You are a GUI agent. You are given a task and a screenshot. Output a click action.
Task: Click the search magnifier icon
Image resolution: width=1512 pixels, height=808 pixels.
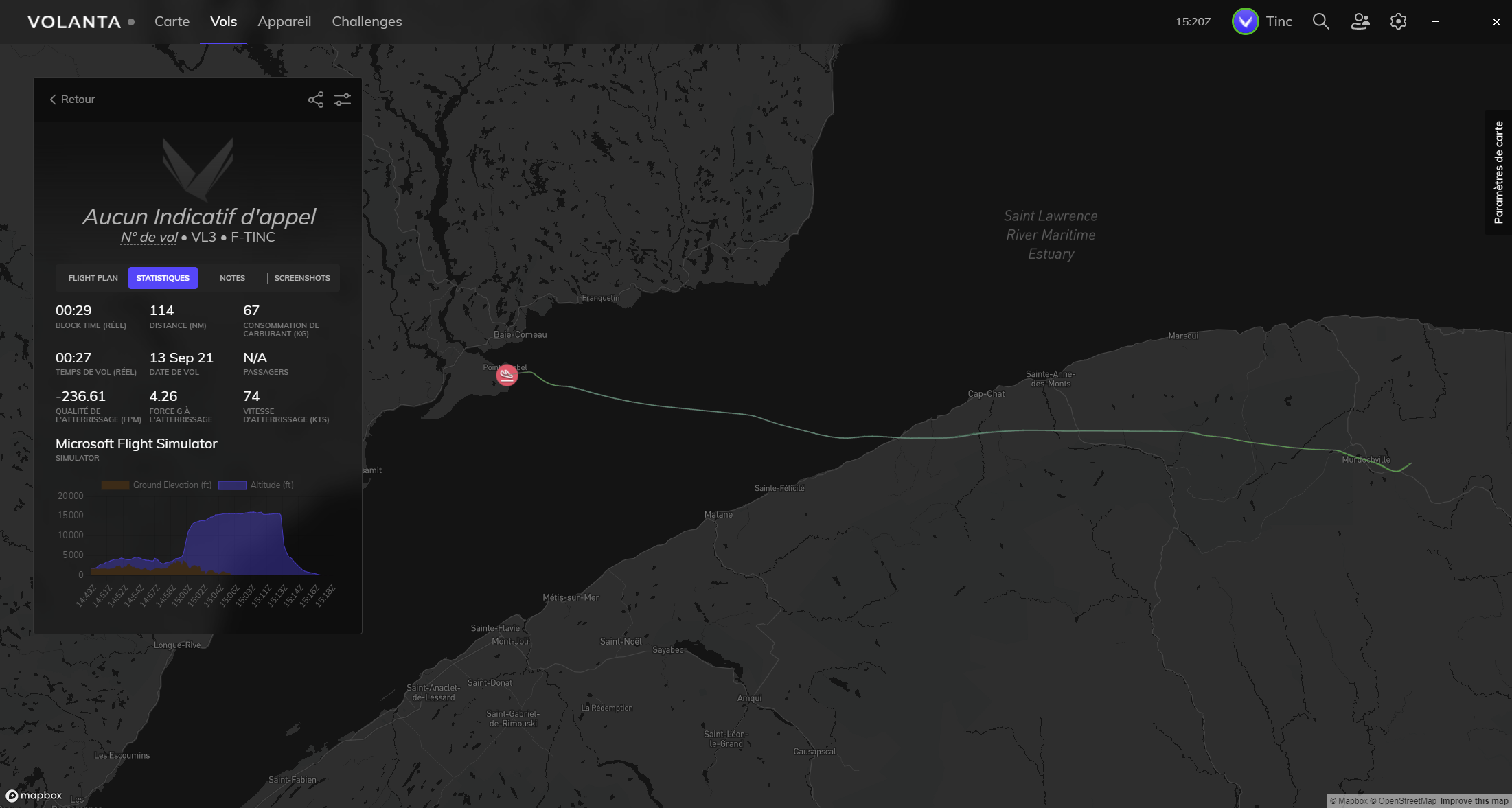tap(1320, 21)
